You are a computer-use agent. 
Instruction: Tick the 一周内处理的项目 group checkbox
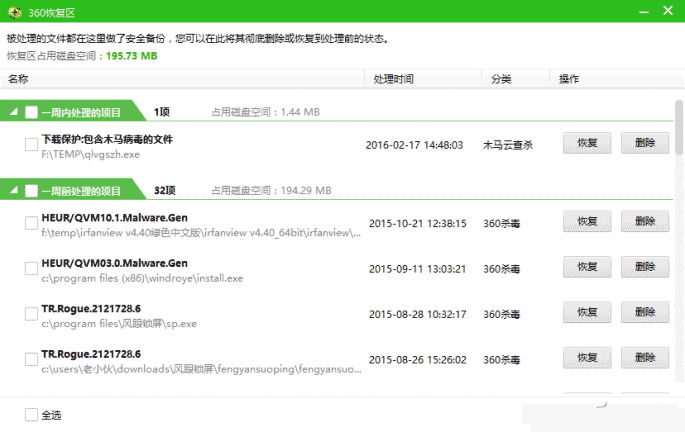click(x=32, y=112)
